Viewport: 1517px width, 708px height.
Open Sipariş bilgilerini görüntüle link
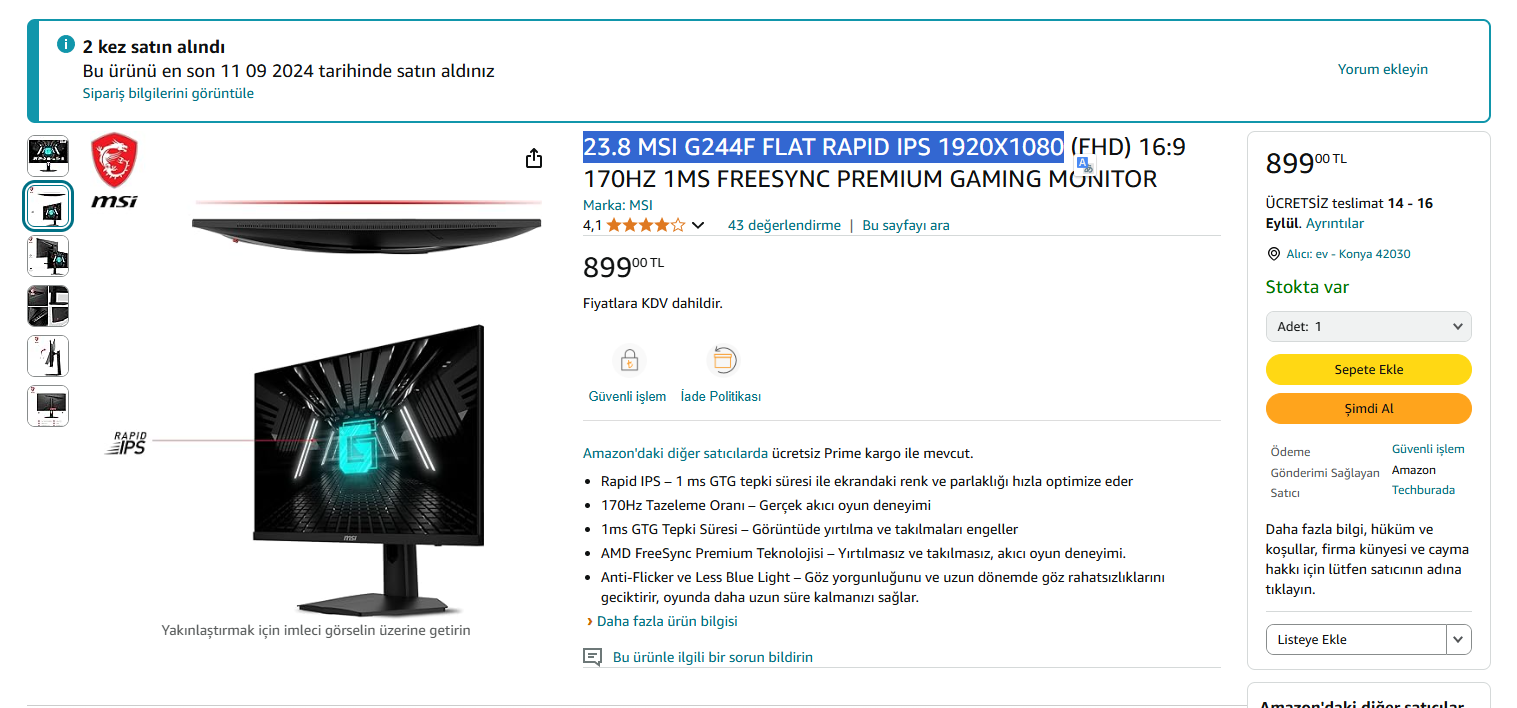[168, 93]
